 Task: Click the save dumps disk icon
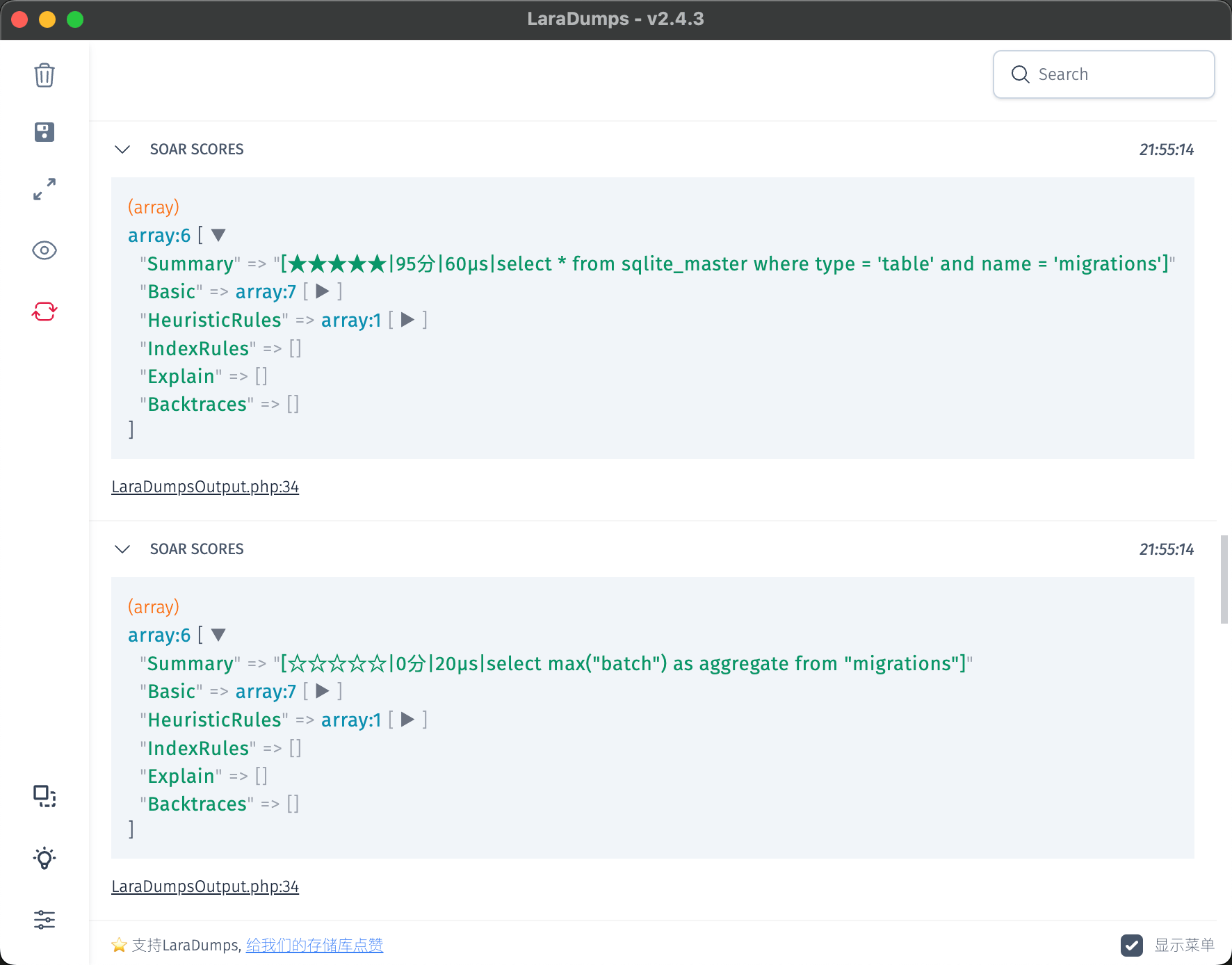click(44, 132)
